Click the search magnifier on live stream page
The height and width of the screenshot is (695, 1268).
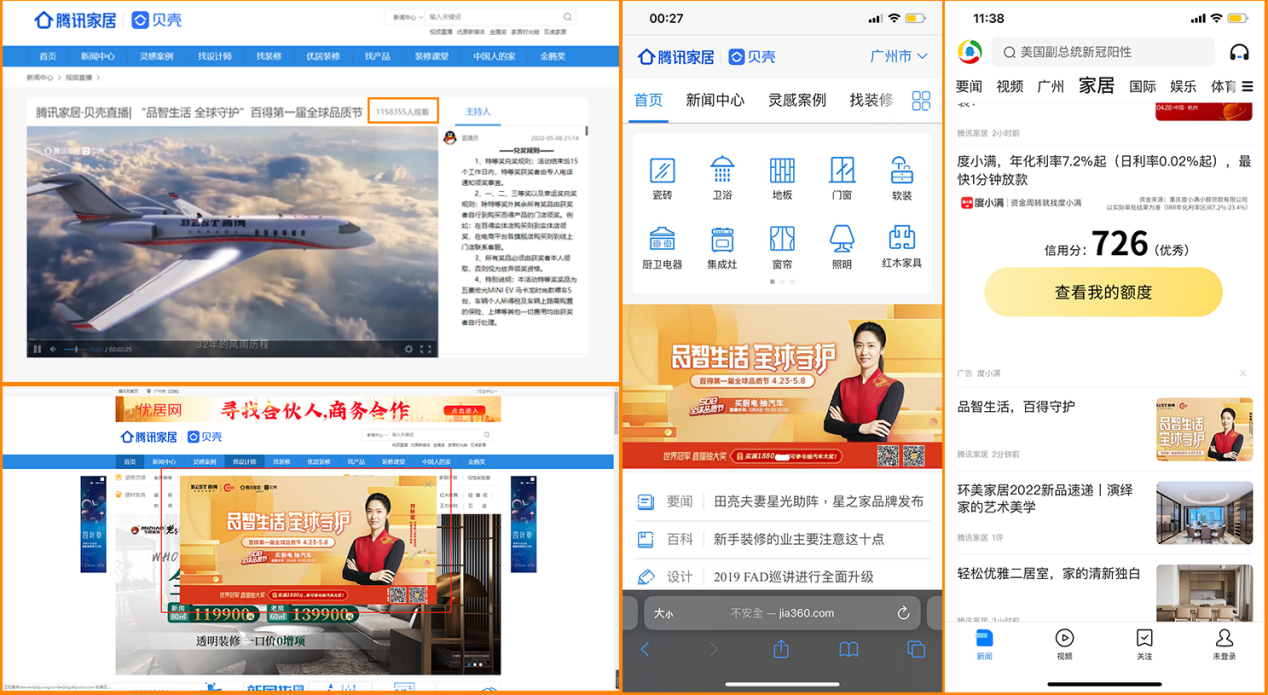click(567, 17)
